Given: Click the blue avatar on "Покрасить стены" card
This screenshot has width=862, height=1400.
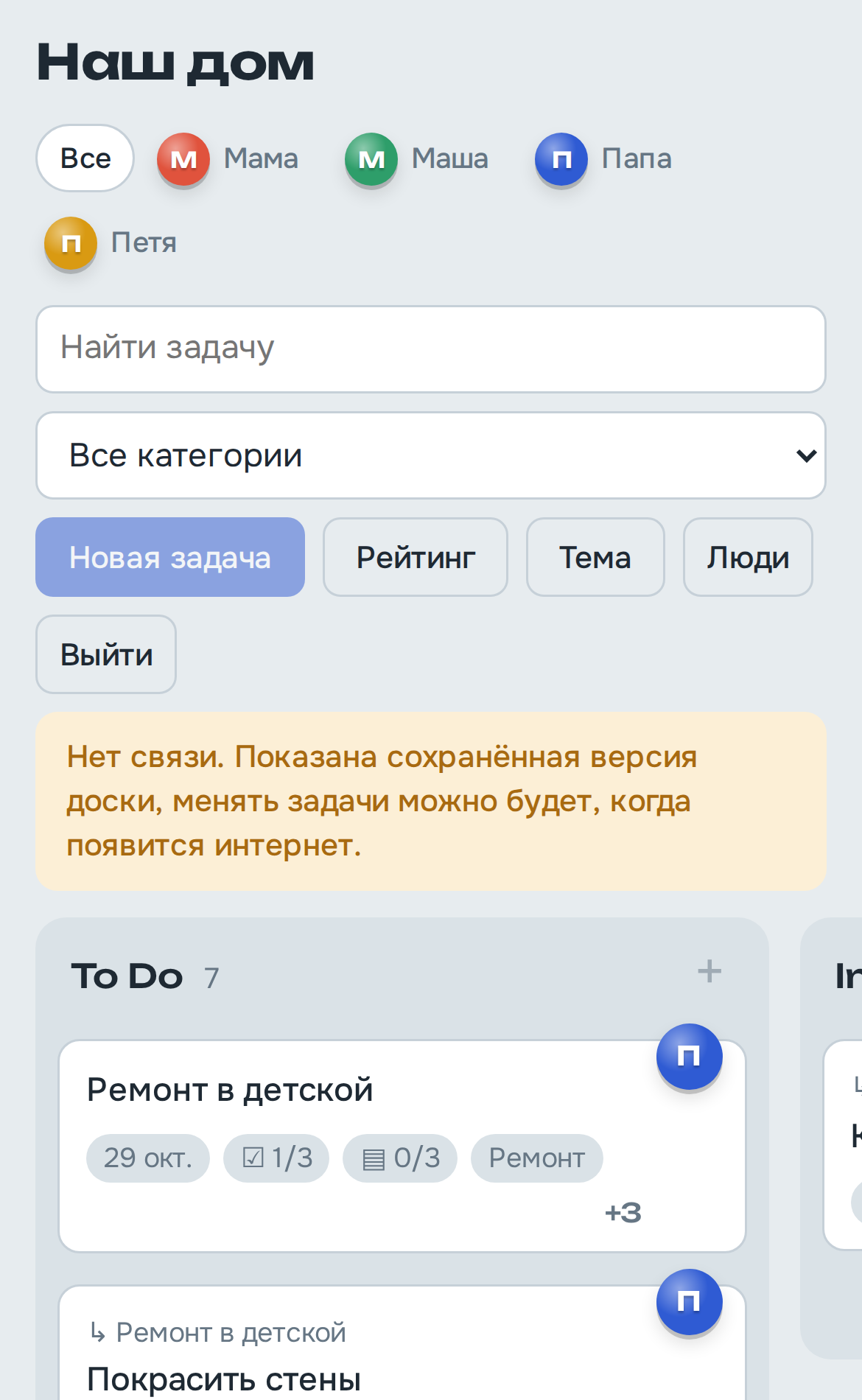Looking at the screenshot, I should [690, 1302].
